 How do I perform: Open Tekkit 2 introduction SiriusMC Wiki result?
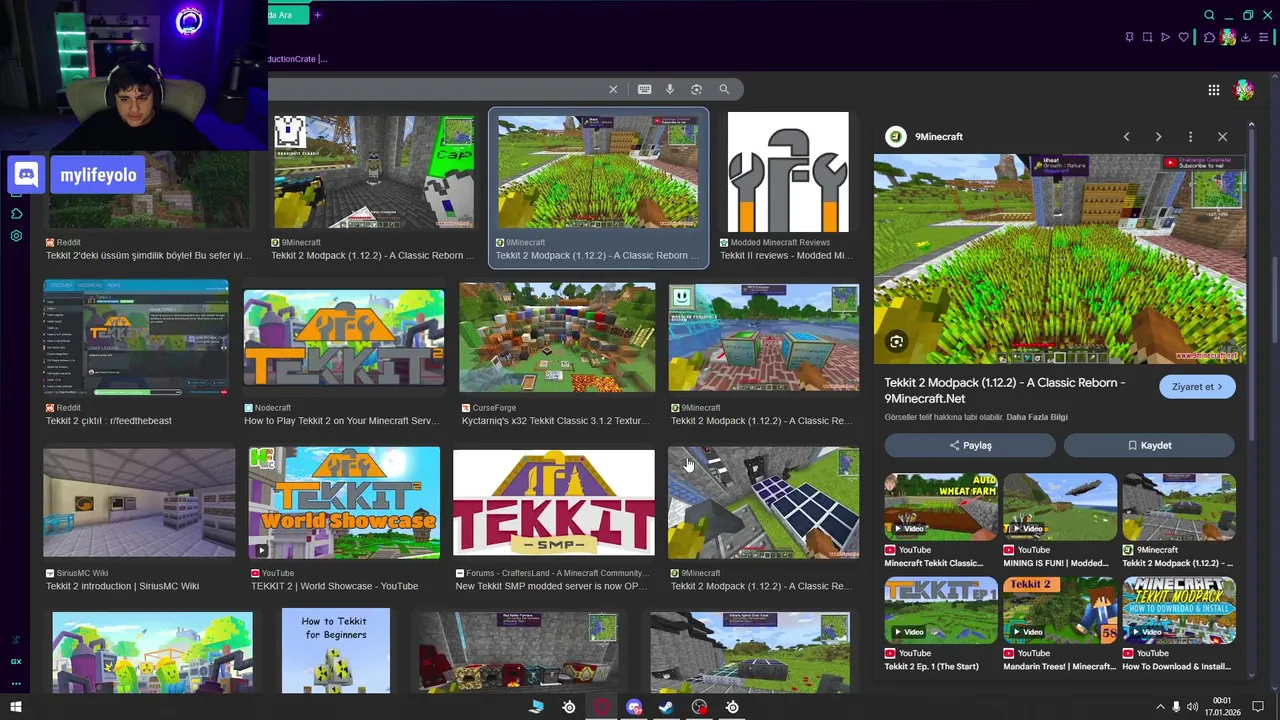point(139,502)
